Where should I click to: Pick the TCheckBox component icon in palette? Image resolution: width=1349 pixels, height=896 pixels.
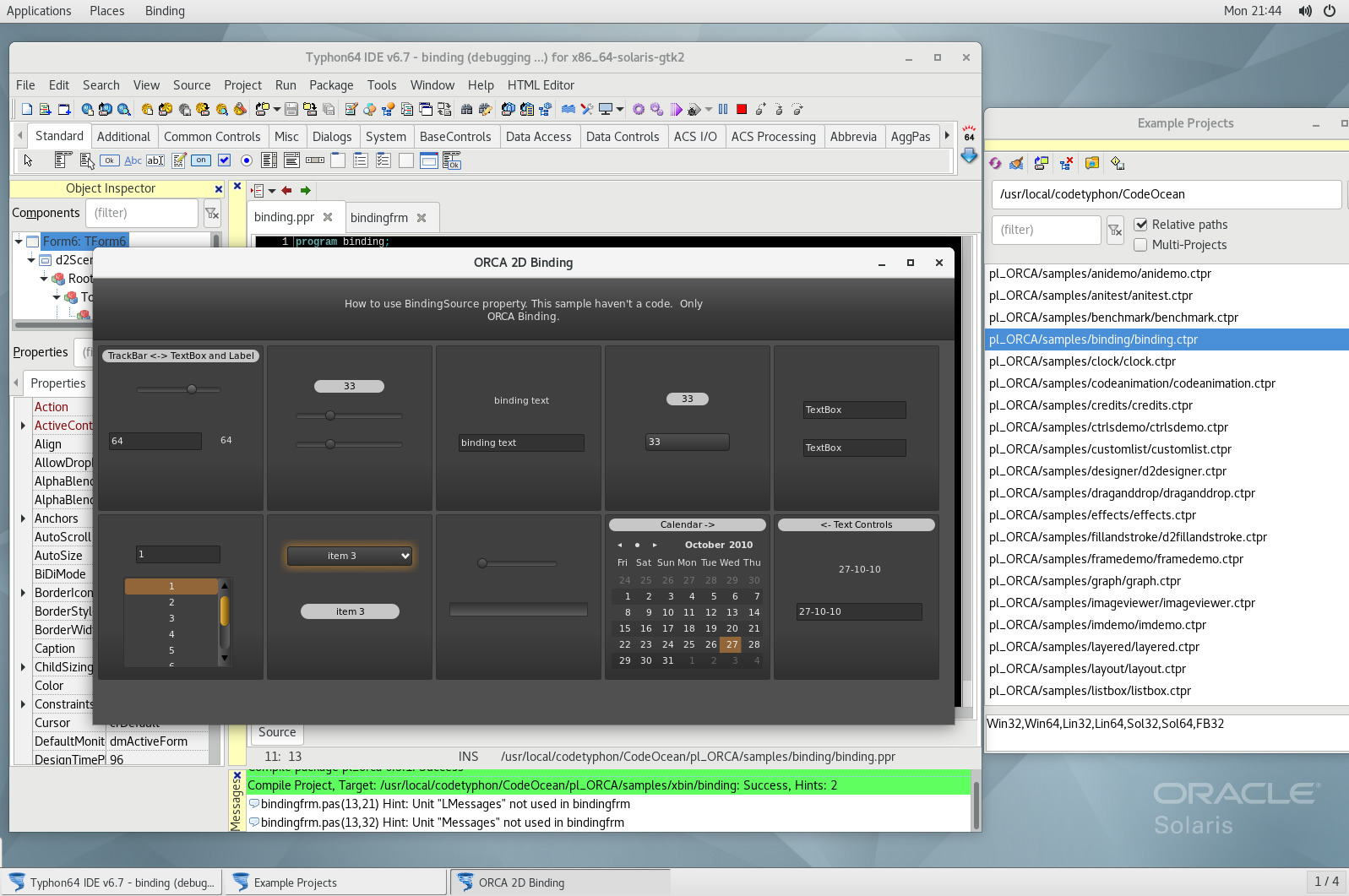pos(224,160)
